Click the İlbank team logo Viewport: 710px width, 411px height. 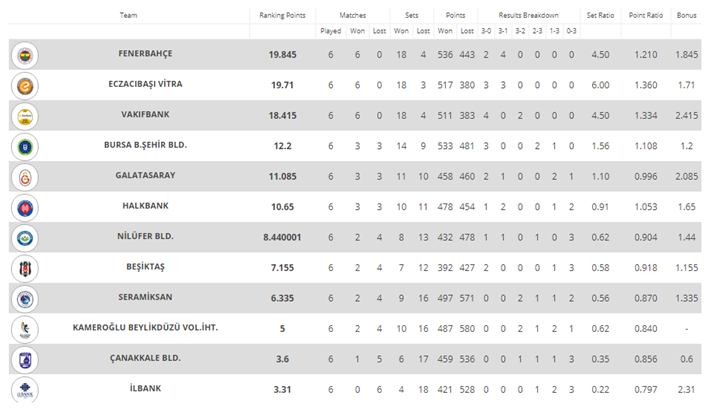25,390
